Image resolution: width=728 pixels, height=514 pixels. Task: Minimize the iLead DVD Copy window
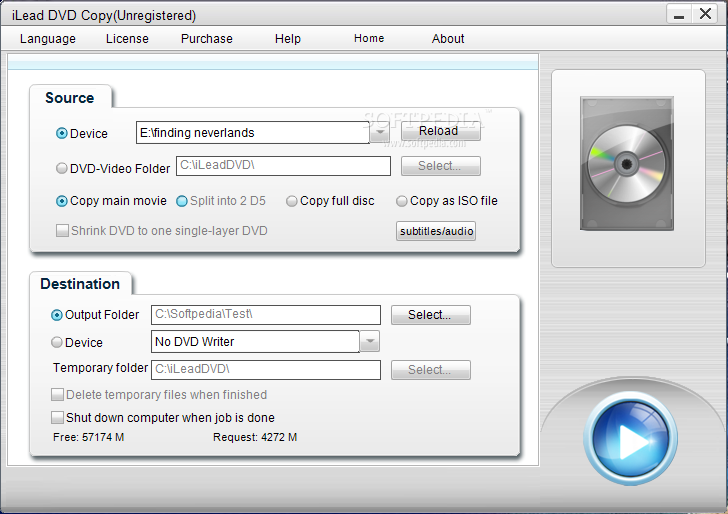coord(679,14)
